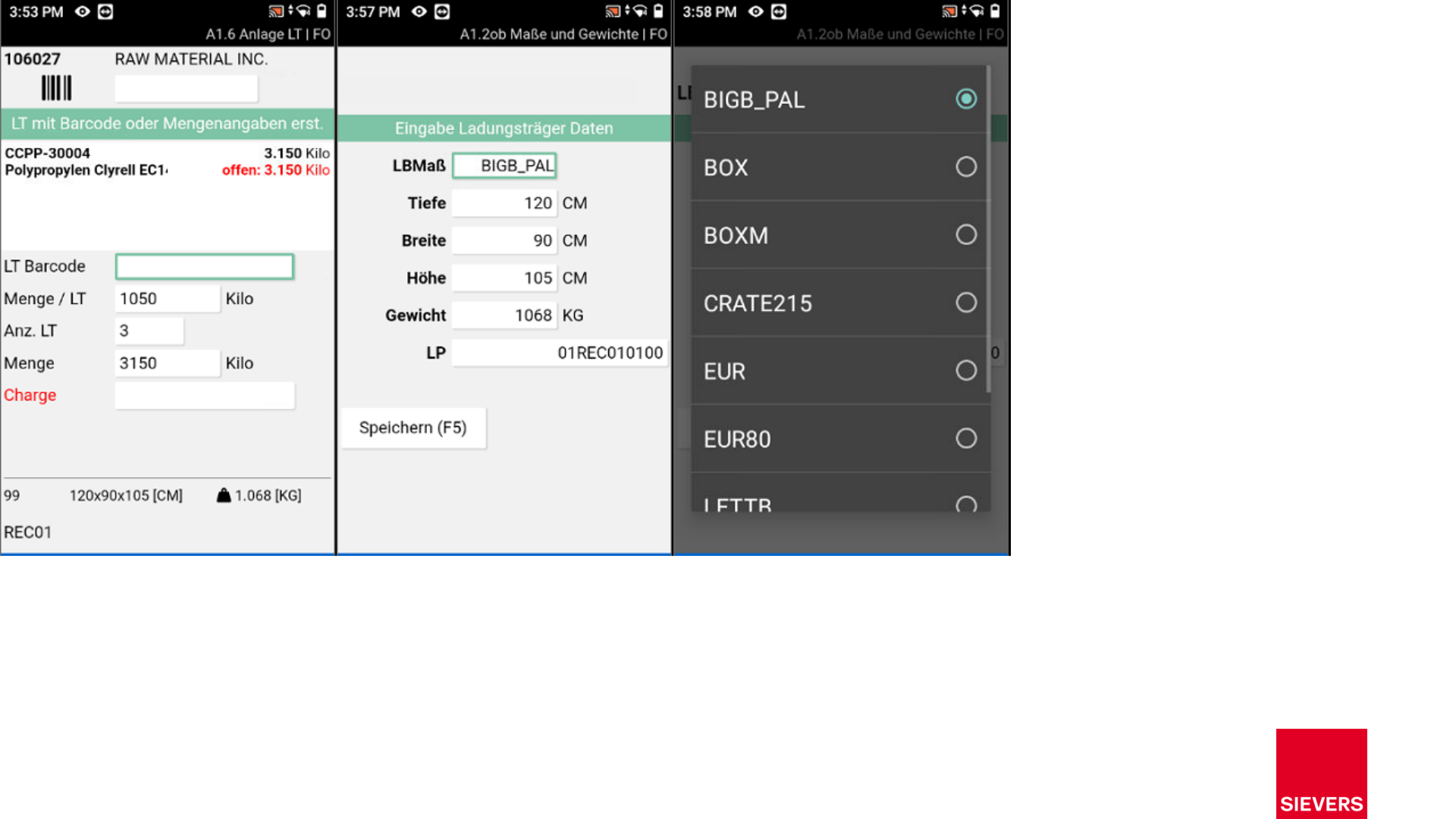Click the Breite field showing 90
Screen dimensions: 1456x819
[x=504, y=240]
